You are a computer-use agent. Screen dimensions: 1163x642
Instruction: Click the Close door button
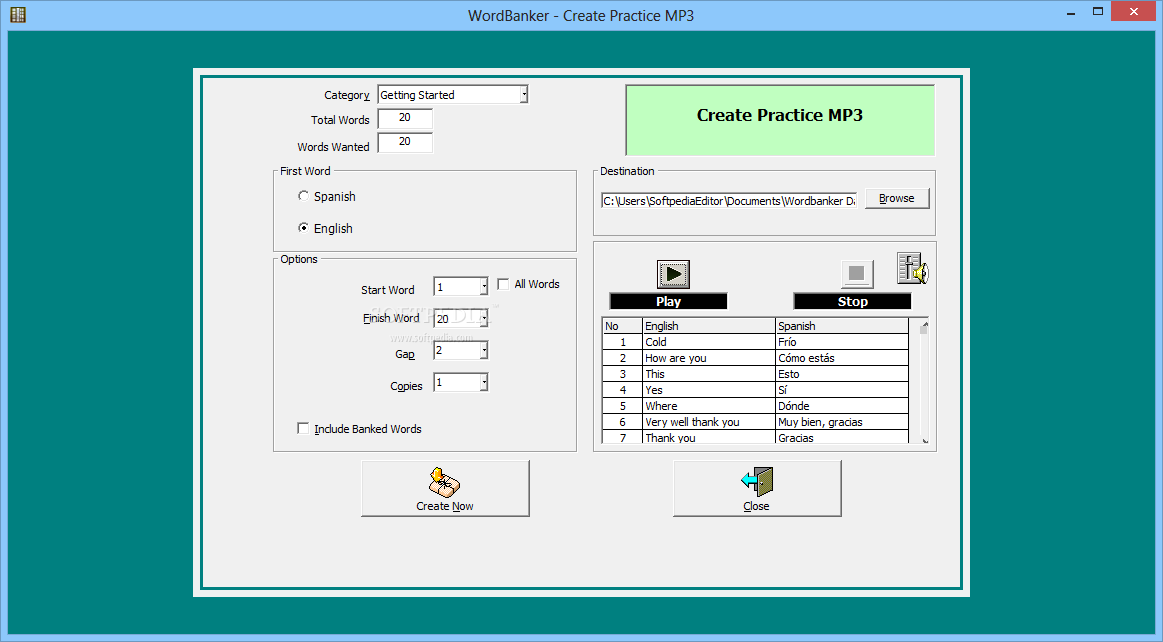(757, 488)
